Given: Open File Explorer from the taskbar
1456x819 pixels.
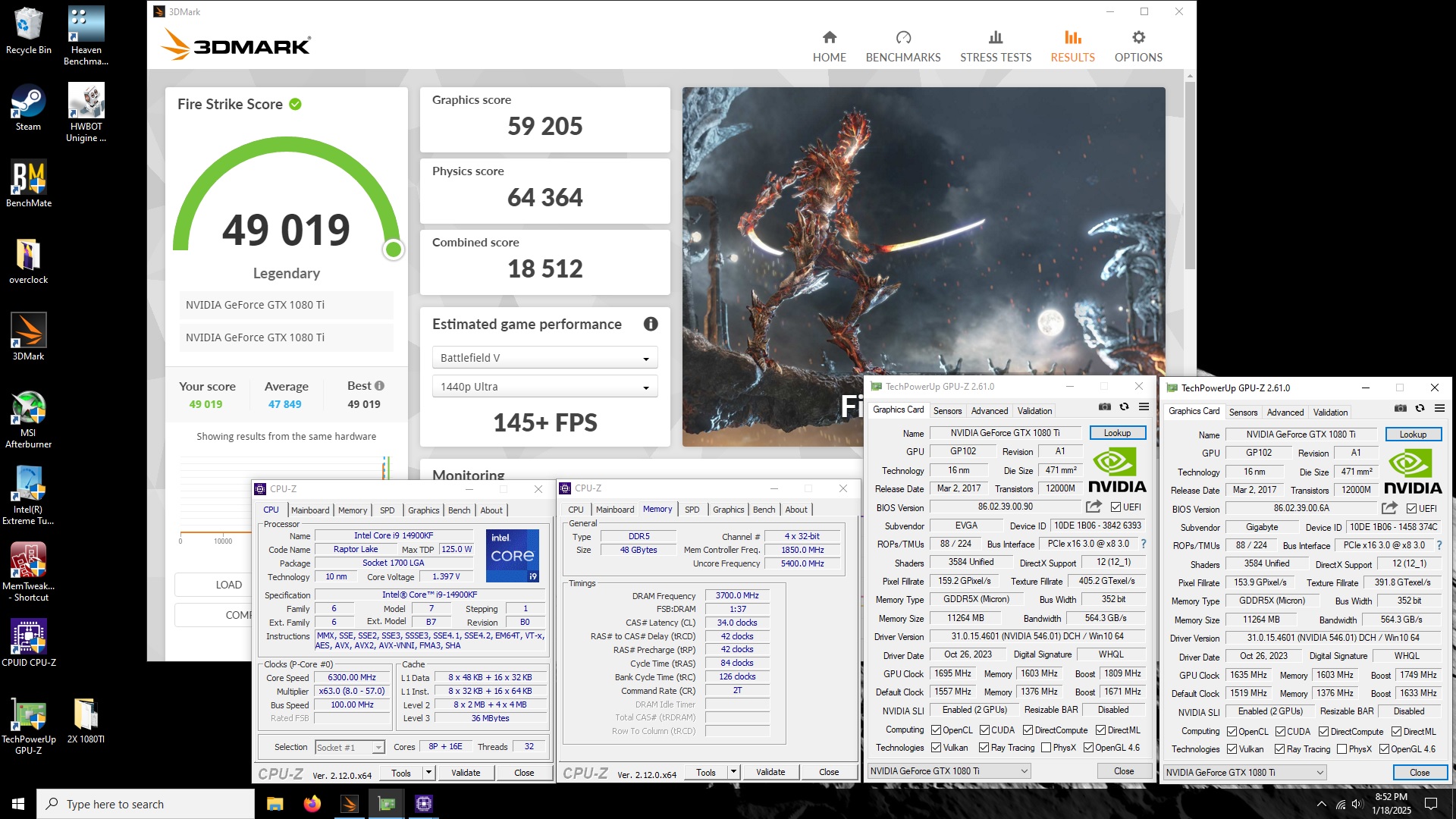Looking at the screenshot, I should [x=275, y=804].
